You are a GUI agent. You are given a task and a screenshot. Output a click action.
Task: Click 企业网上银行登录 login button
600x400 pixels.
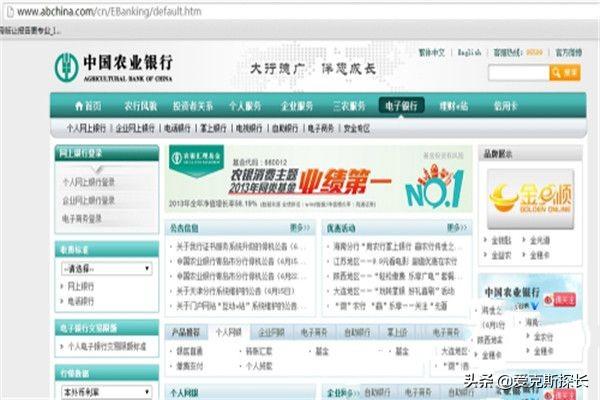(89, 201)
